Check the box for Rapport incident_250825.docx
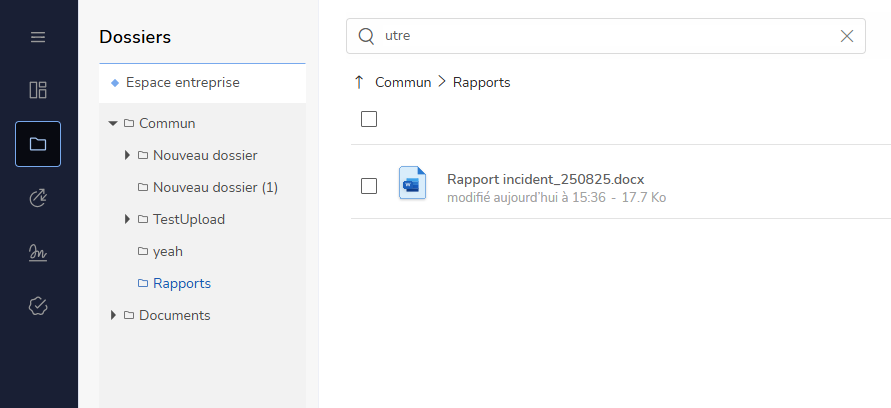The width and height of the screenshot is (891, 408). pyautogui.click(x=369, y=186)
